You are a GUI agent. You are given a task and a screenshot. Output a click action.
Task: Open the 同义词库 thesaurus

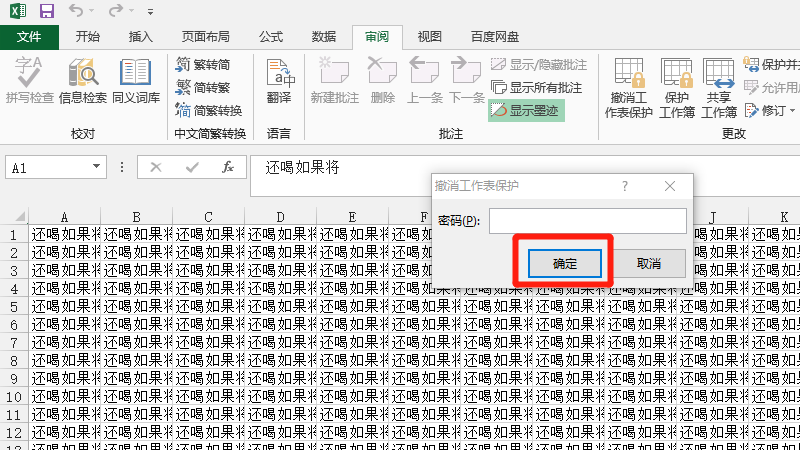point(136,80)
